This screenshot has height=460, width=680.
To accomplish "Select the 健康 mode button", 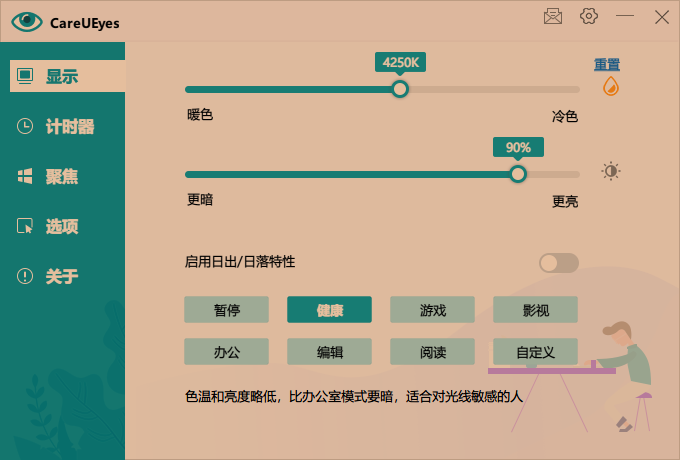I will point(329,310).
